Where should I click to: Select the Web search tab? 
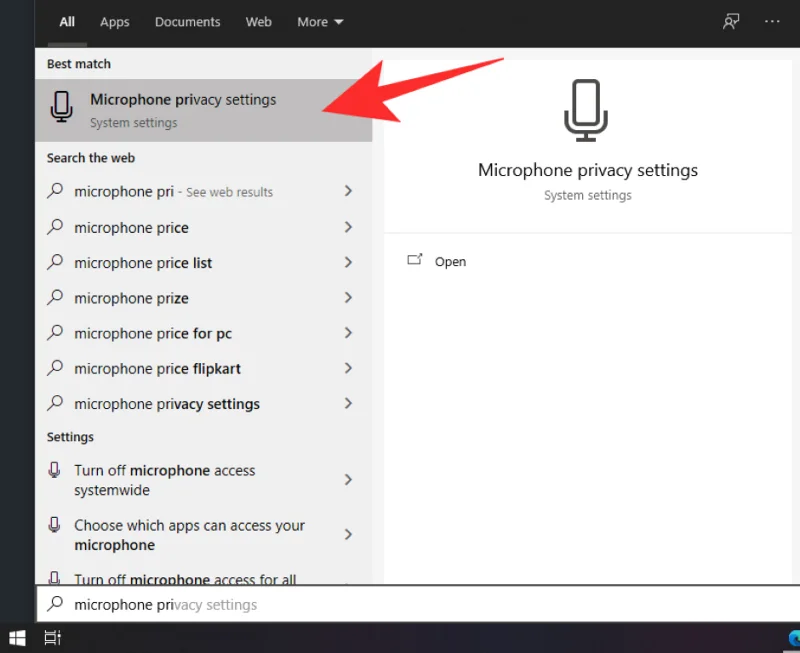point(259,22)
